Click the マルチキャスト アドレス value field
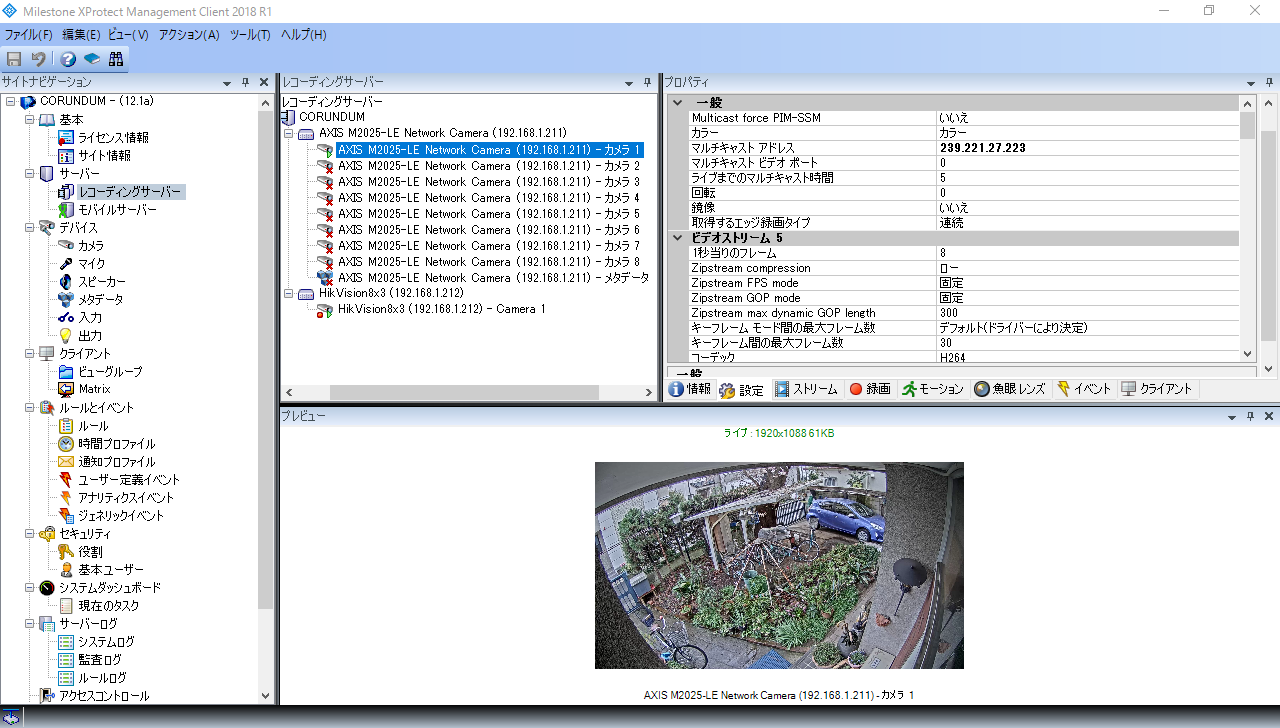Viewport: 1280px width, 728px height. click(1088, 148)
